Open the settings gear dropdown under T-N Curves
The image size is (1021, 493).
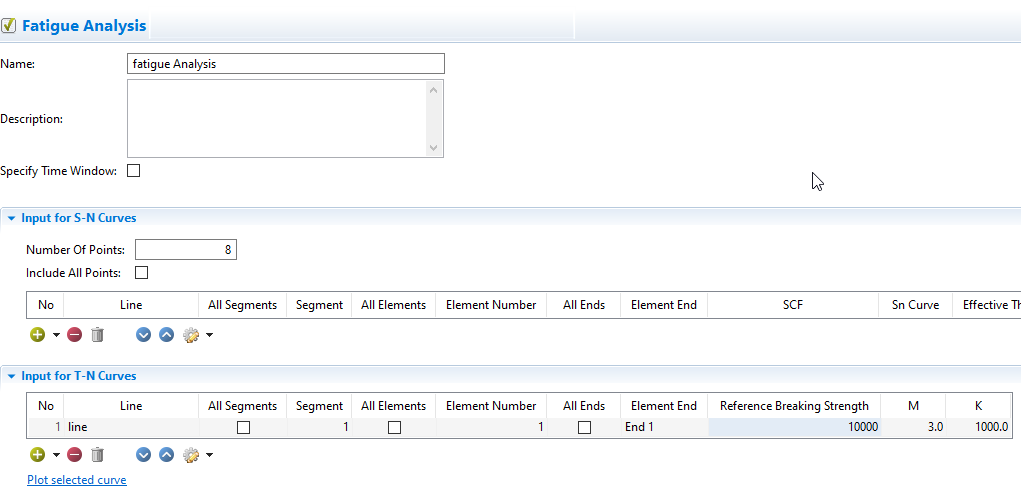209,456
